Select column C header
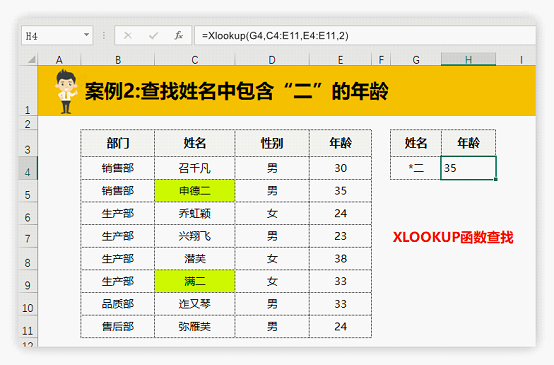Image resolution: width=554 pixels, height=365 pixels. tap(195, 60)
